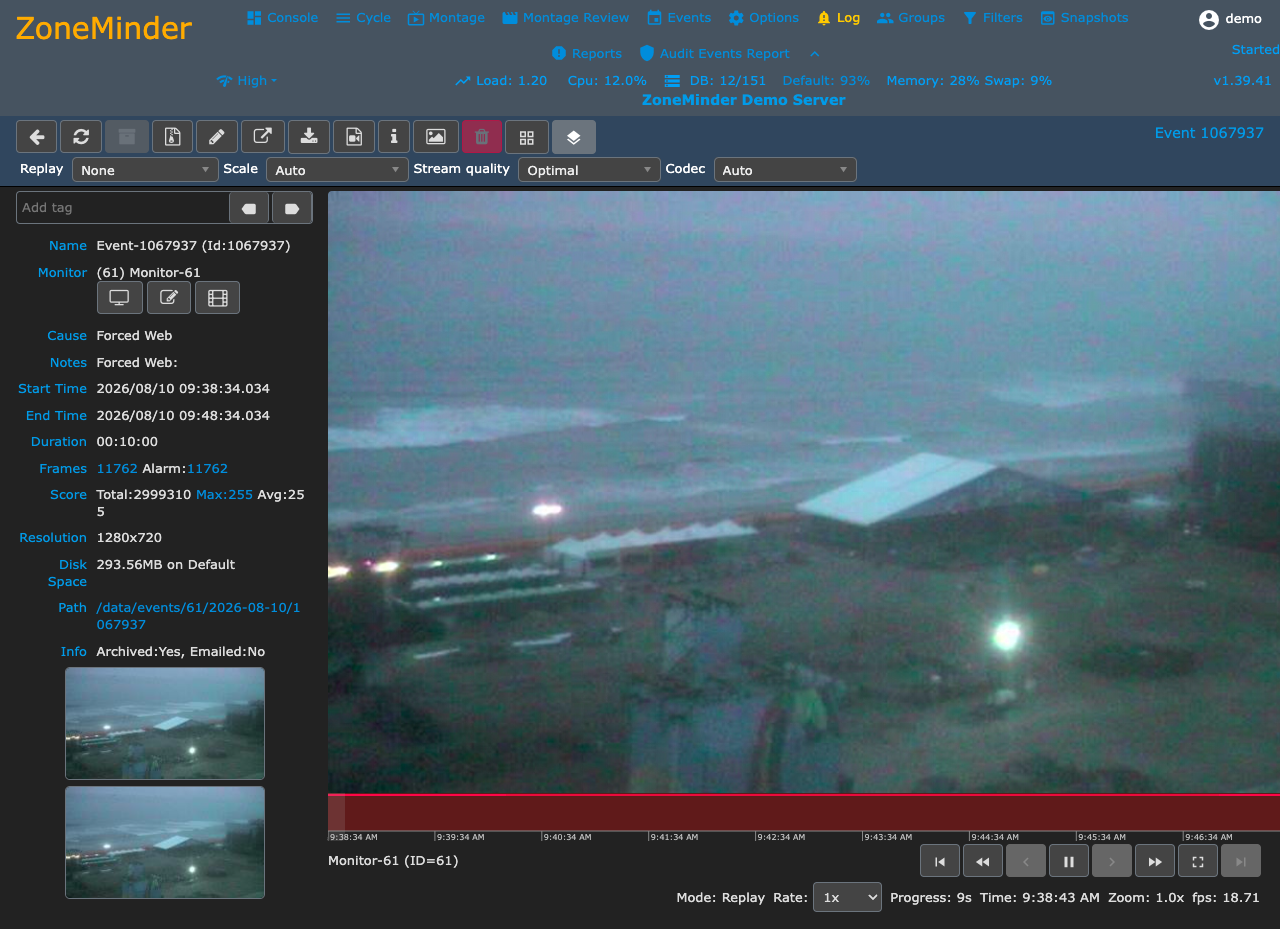Edit Monitor-61 settings pencil-square icon
The width and height of the screenshot is (1280, 929).
click(169, 297)
